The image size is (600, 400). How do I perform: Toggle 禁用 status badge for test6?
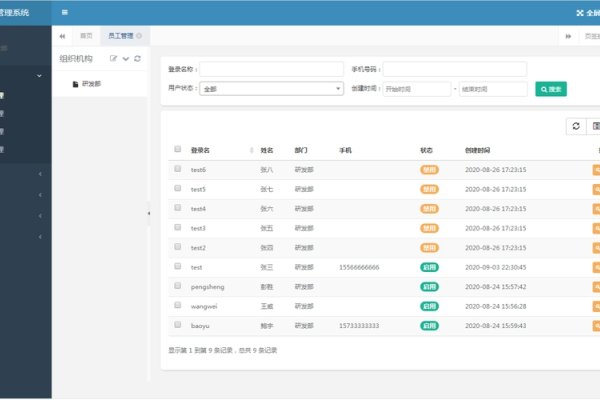coord(429,170)
